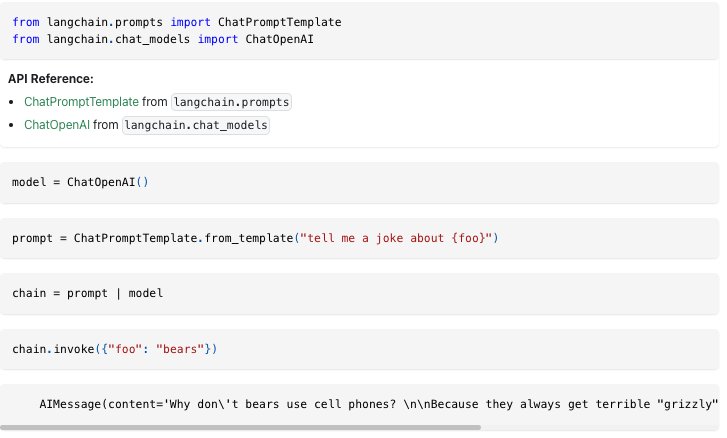Click the horizontal scrollbar under the output
727x438 pixels.
coord(240,427)
